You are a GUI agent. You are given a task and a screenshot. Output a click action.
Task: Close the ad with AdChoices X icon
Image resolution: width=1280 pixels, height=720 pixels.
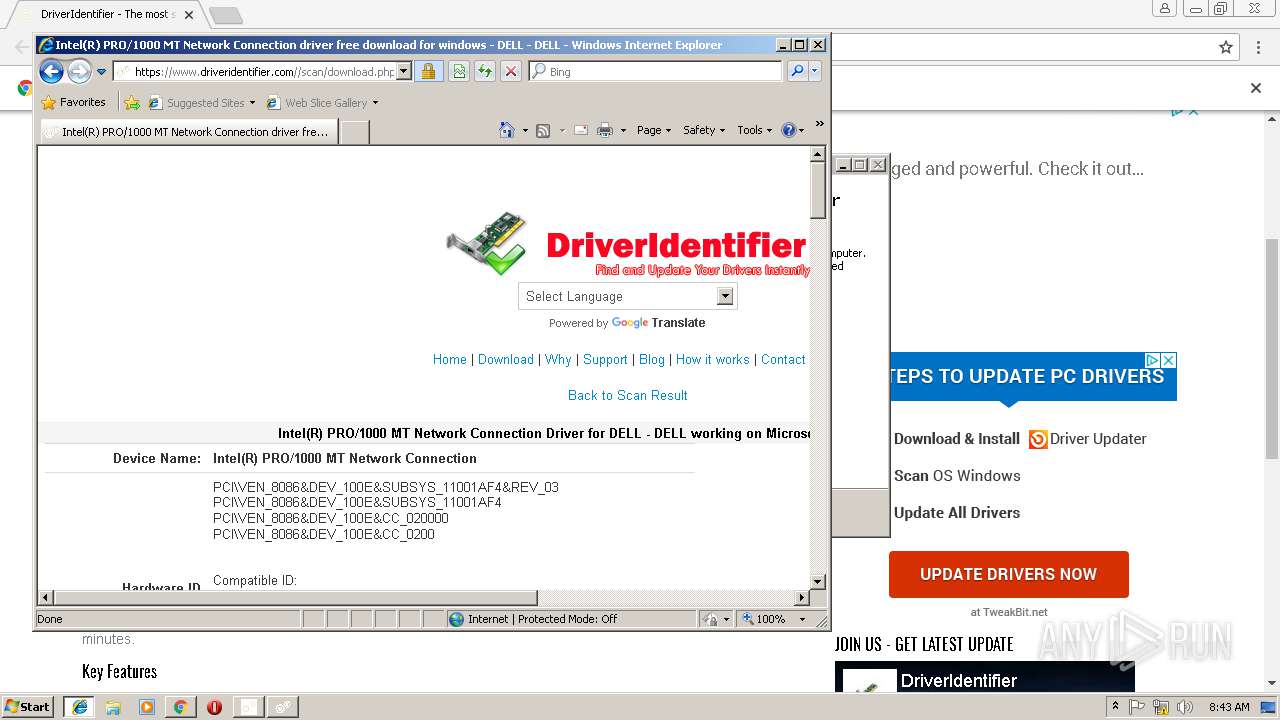[1168, 360]
